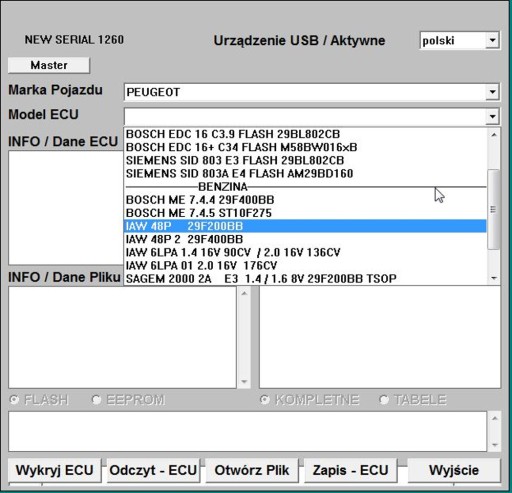Select IAW 48P 29F200BB from list
512x493 pixels.
coord(305,226)
